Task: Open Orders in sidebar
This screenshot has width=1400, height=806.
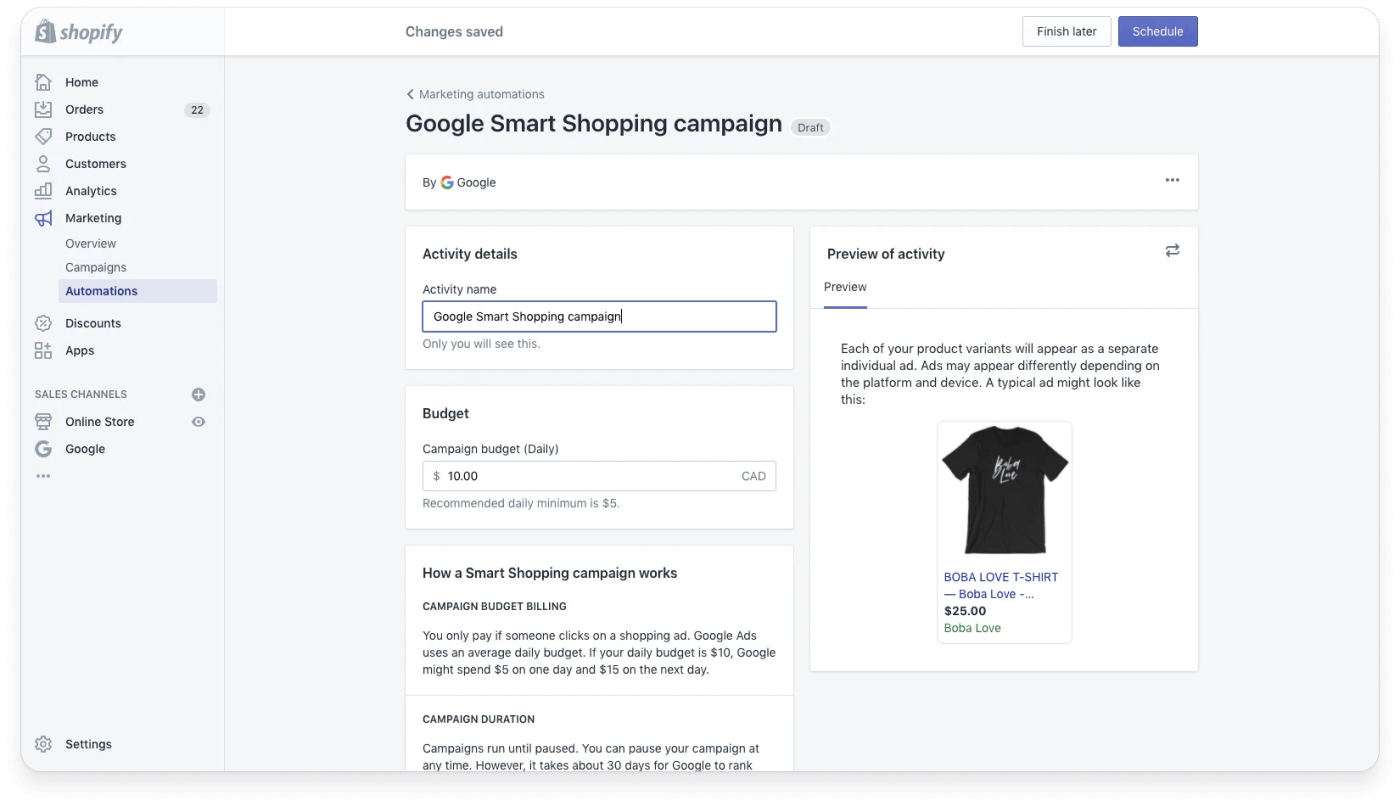Action: 84,109
